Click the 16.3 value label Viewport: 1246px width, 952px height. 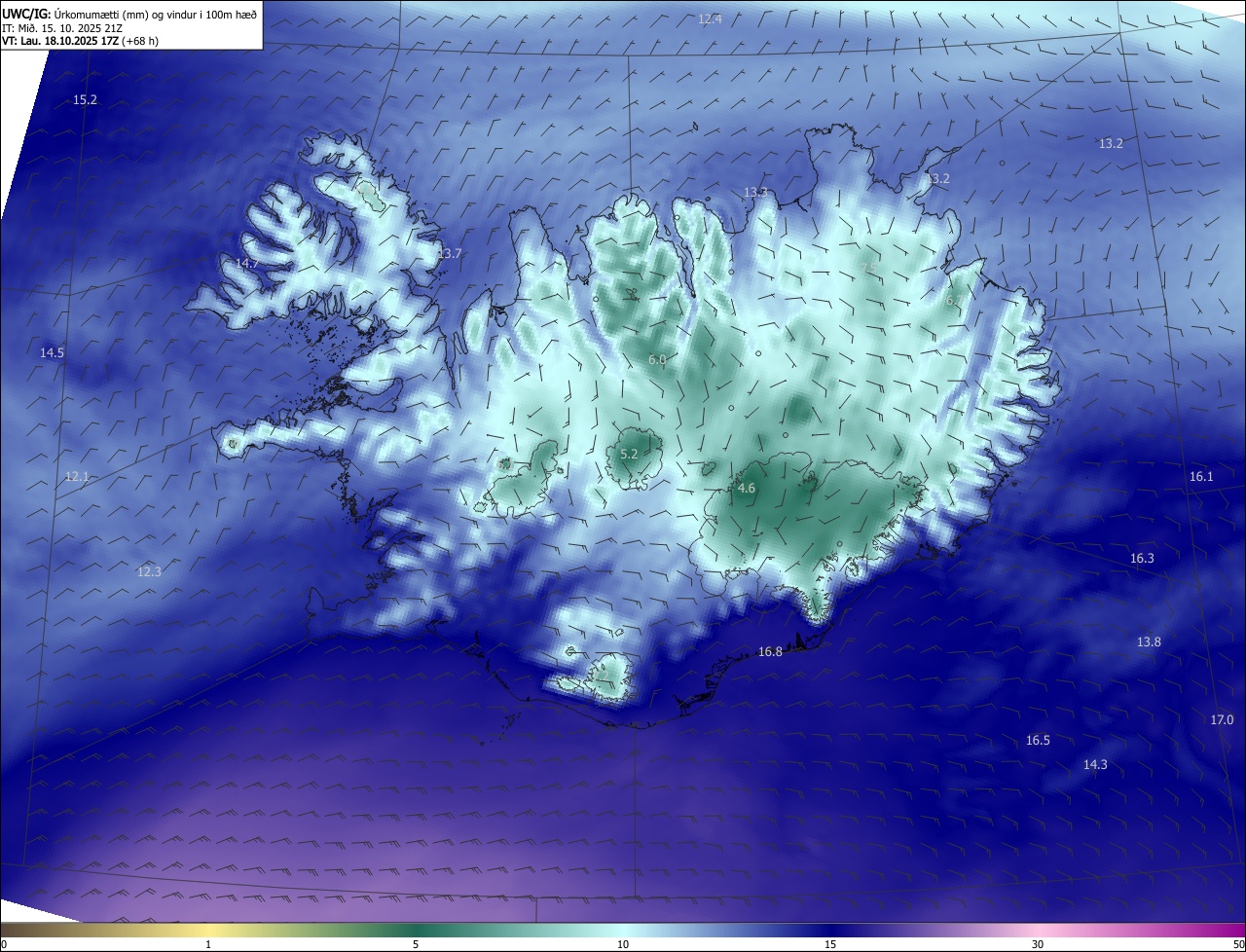[1142, 559]
